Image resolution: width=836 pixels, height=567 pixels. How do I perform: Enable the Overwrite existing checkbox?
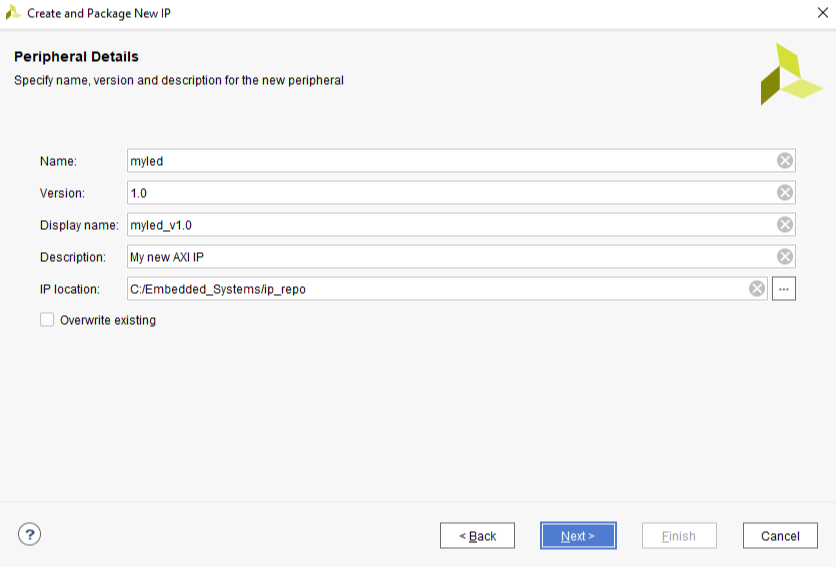coord(47,320)
